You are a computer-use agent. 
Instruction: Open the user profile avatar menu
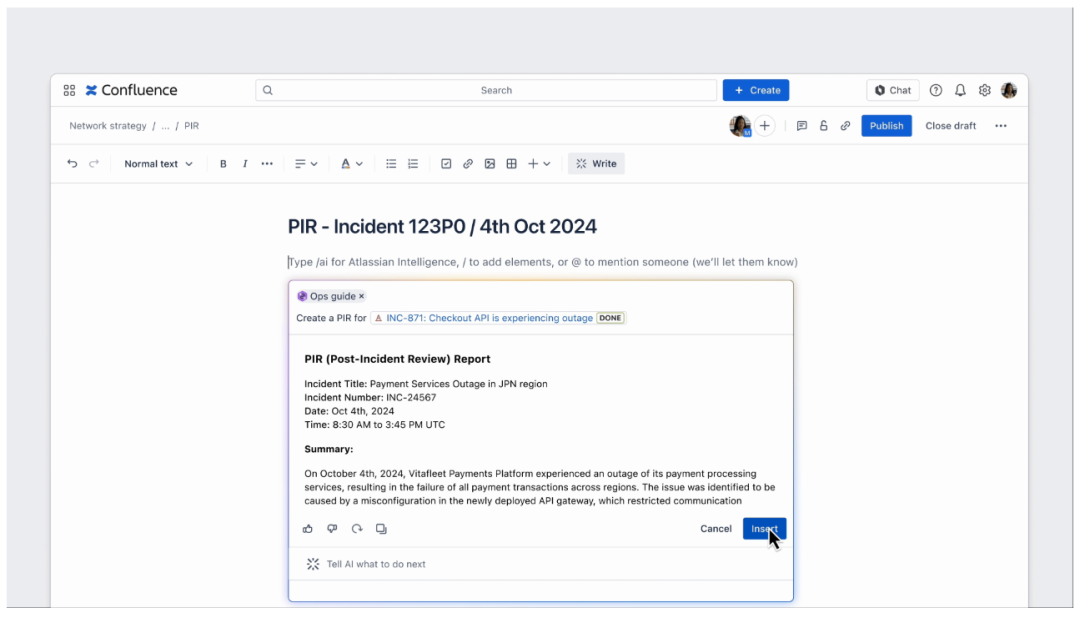[x=1009, y=90]
